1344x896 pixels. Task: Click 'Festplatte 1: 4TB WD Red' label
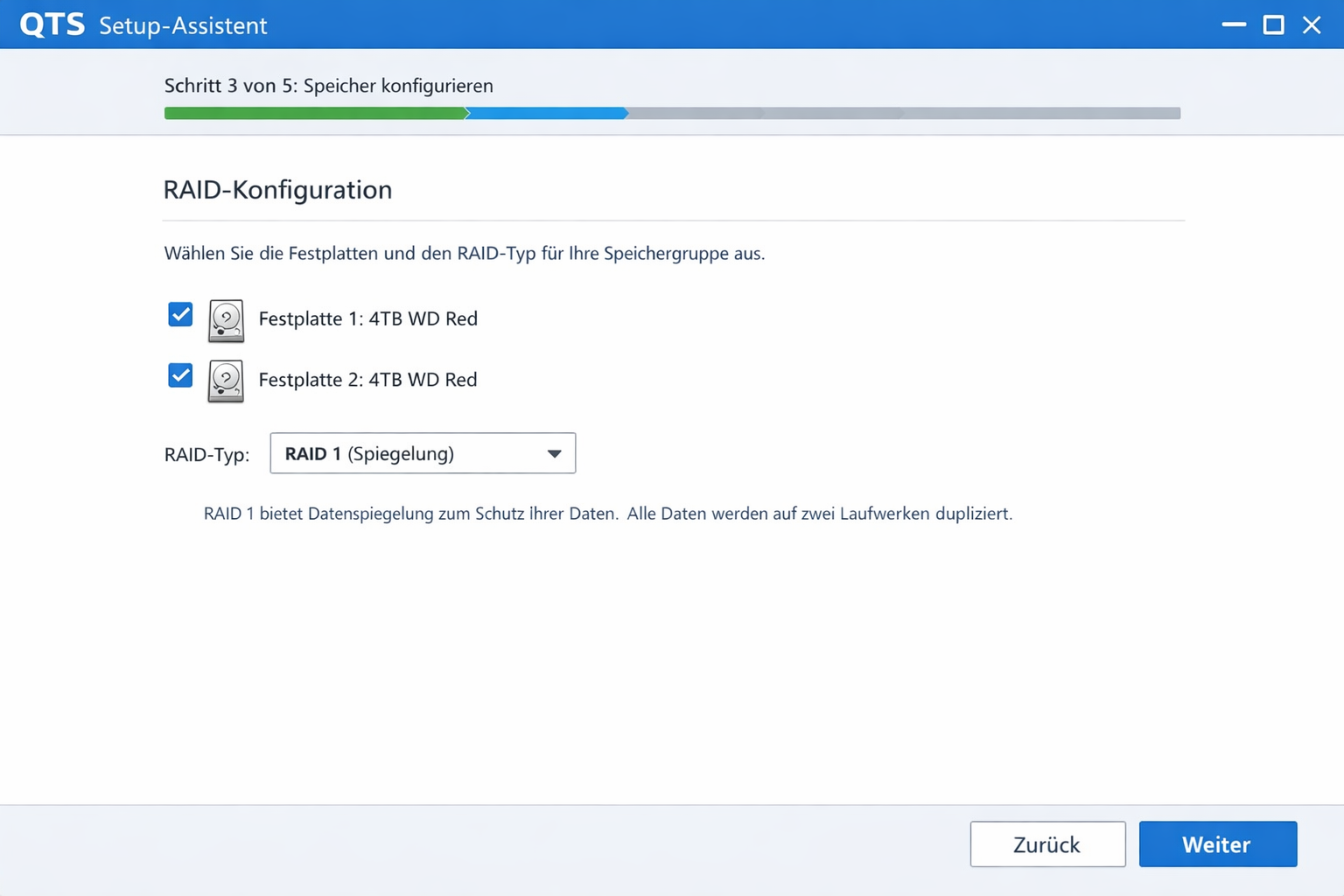368,318
